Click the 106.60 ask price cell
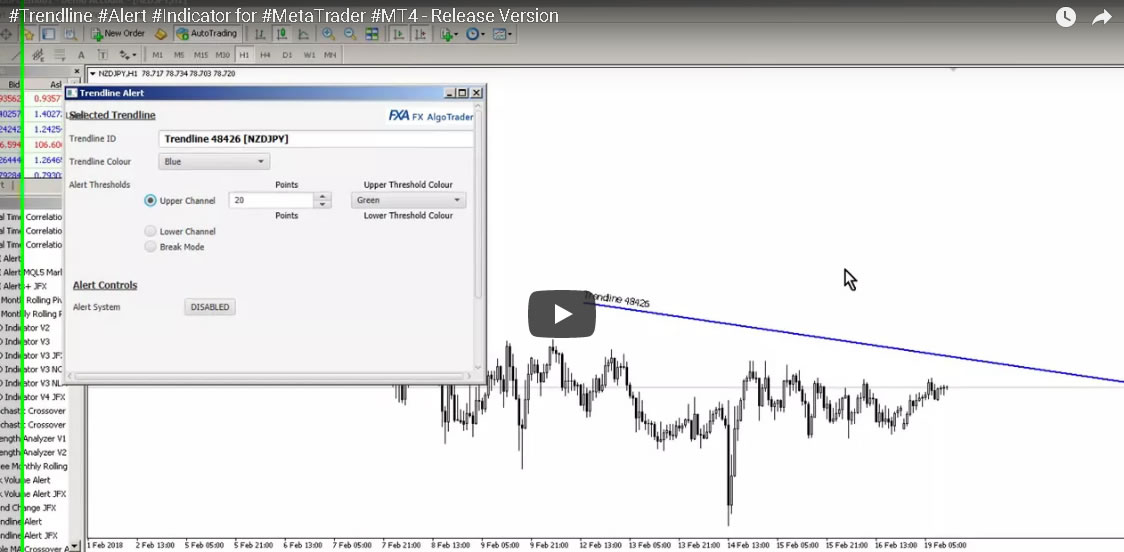Screen dimensions: 1124x552 point(49,145)
